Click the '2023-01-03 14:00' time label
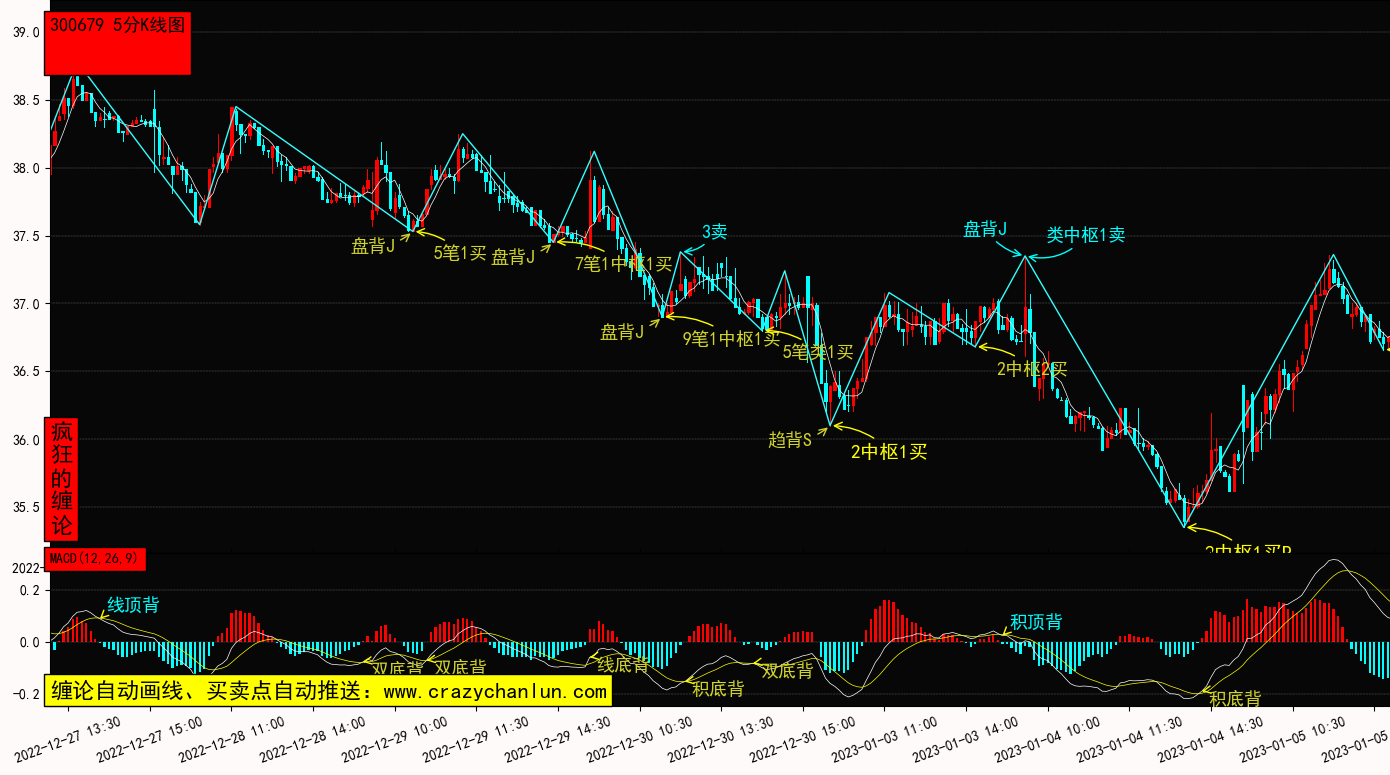1390x775 pixels. (966, 739)
